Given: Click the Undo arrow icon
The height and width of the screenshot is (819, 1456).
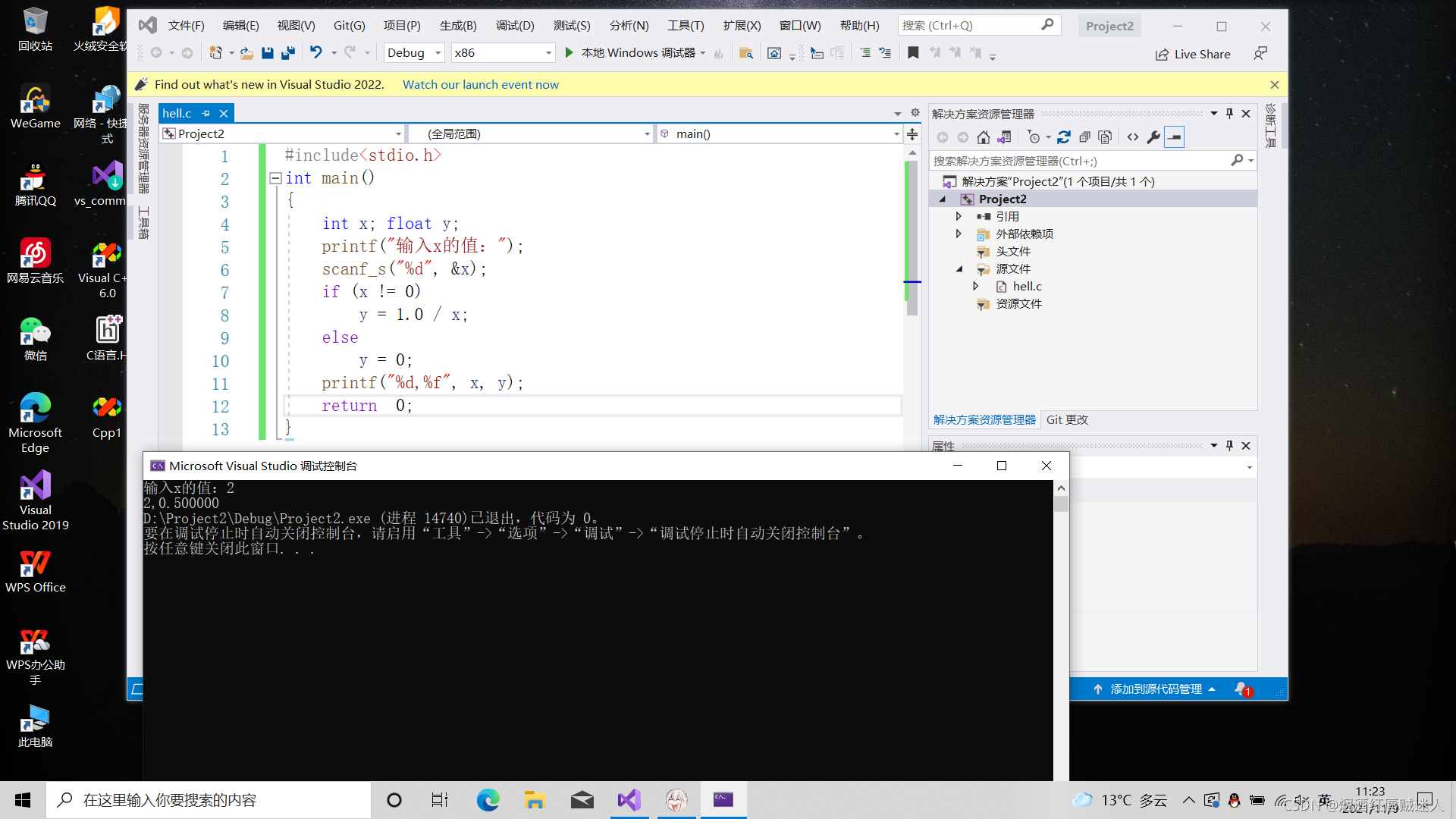Looking at the screenshot, I should click(x=315, y=52).
